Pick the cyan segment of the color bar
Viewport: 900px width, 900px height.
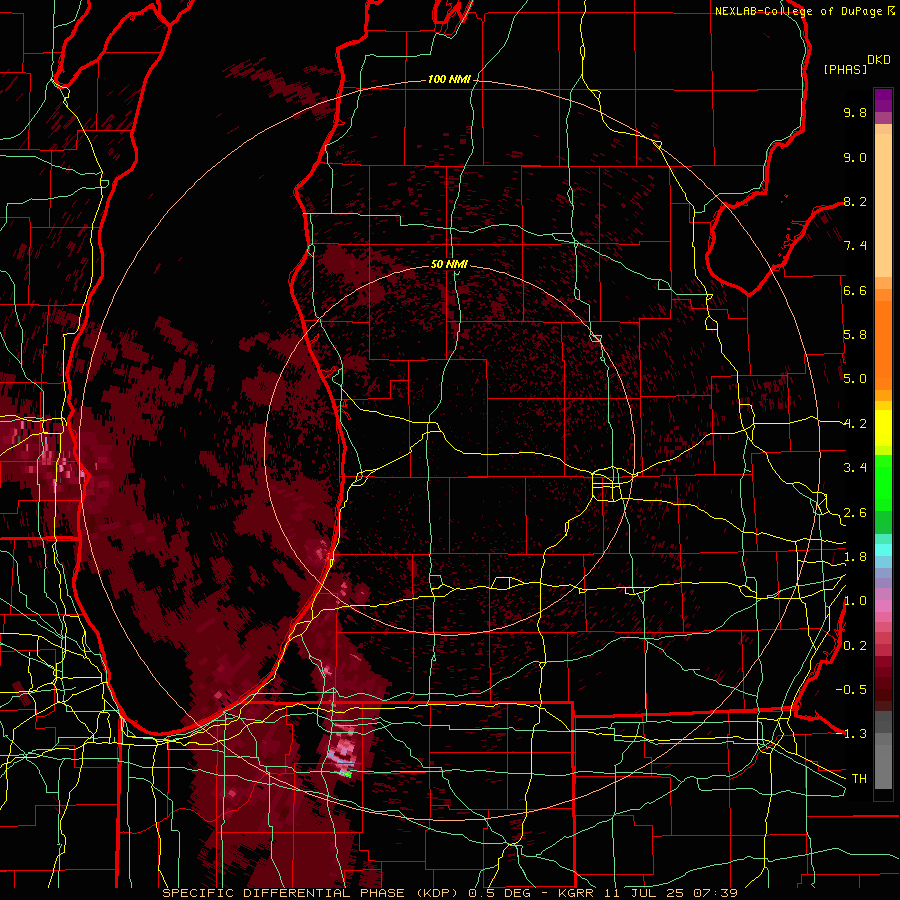tap(883, 550)
